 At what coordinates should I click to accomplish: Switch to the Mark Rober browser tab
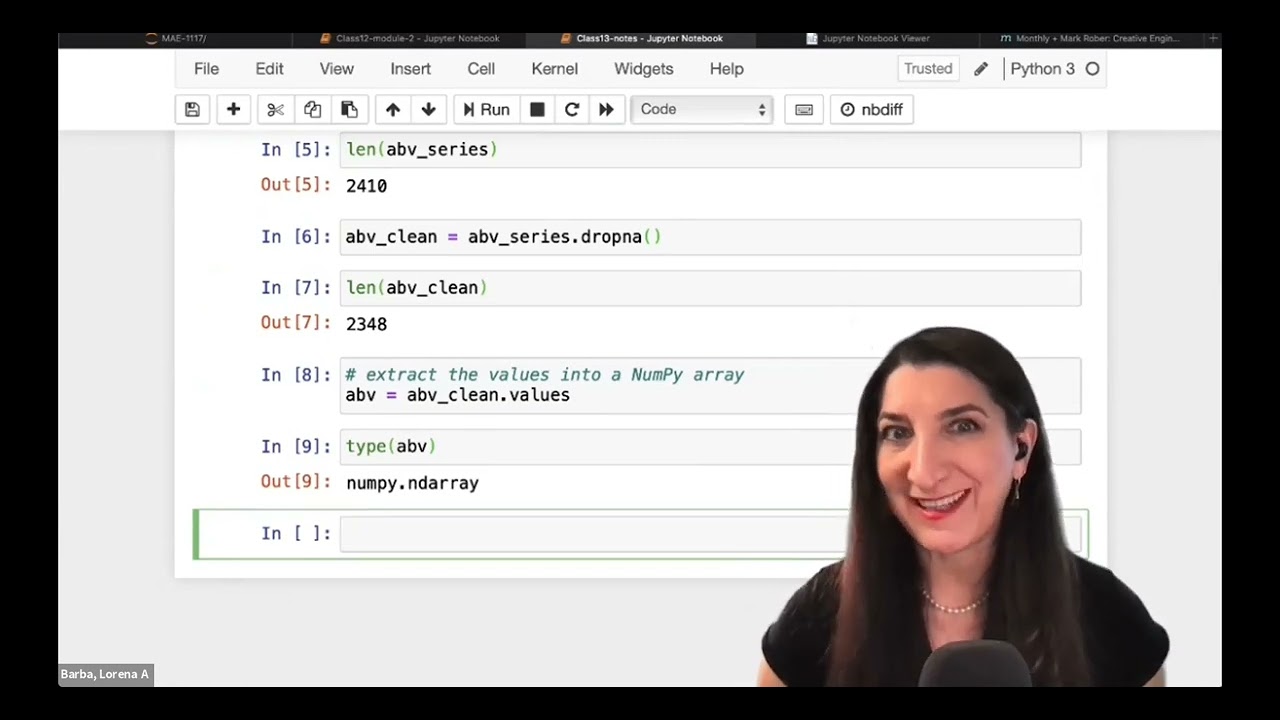tap(1090, 38)
